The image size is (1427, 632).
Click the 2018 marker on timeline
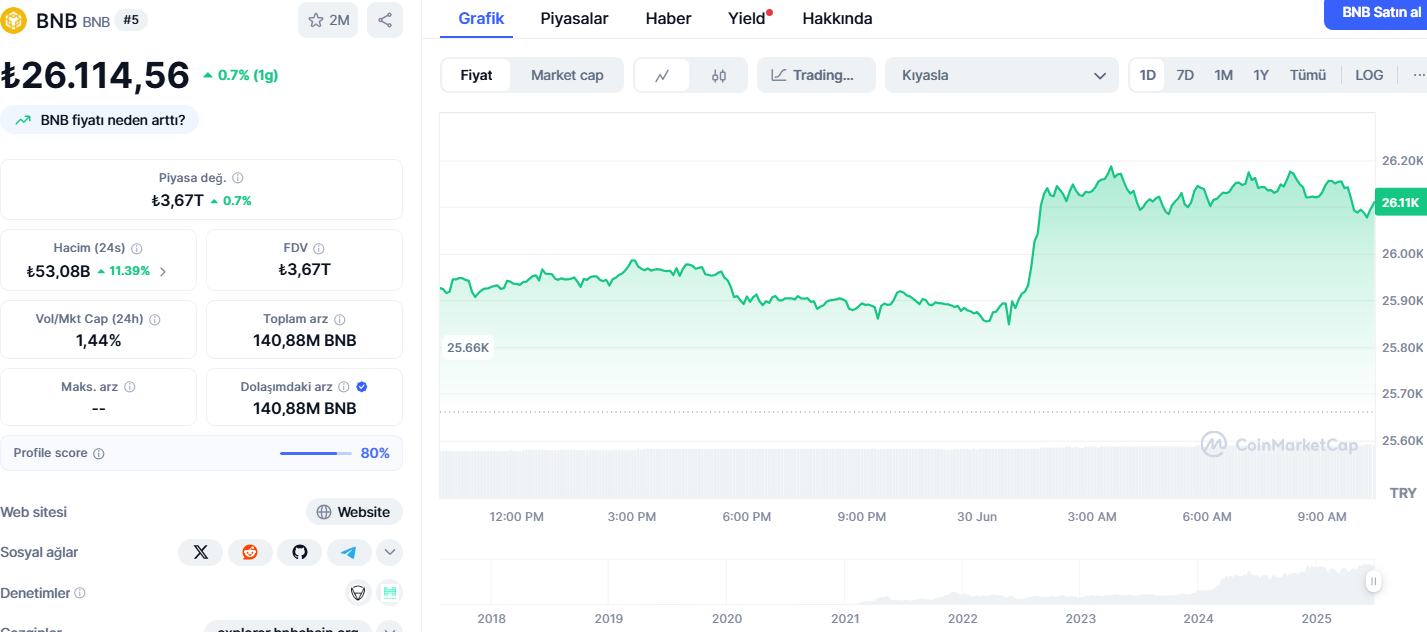[x=491, y=619]
